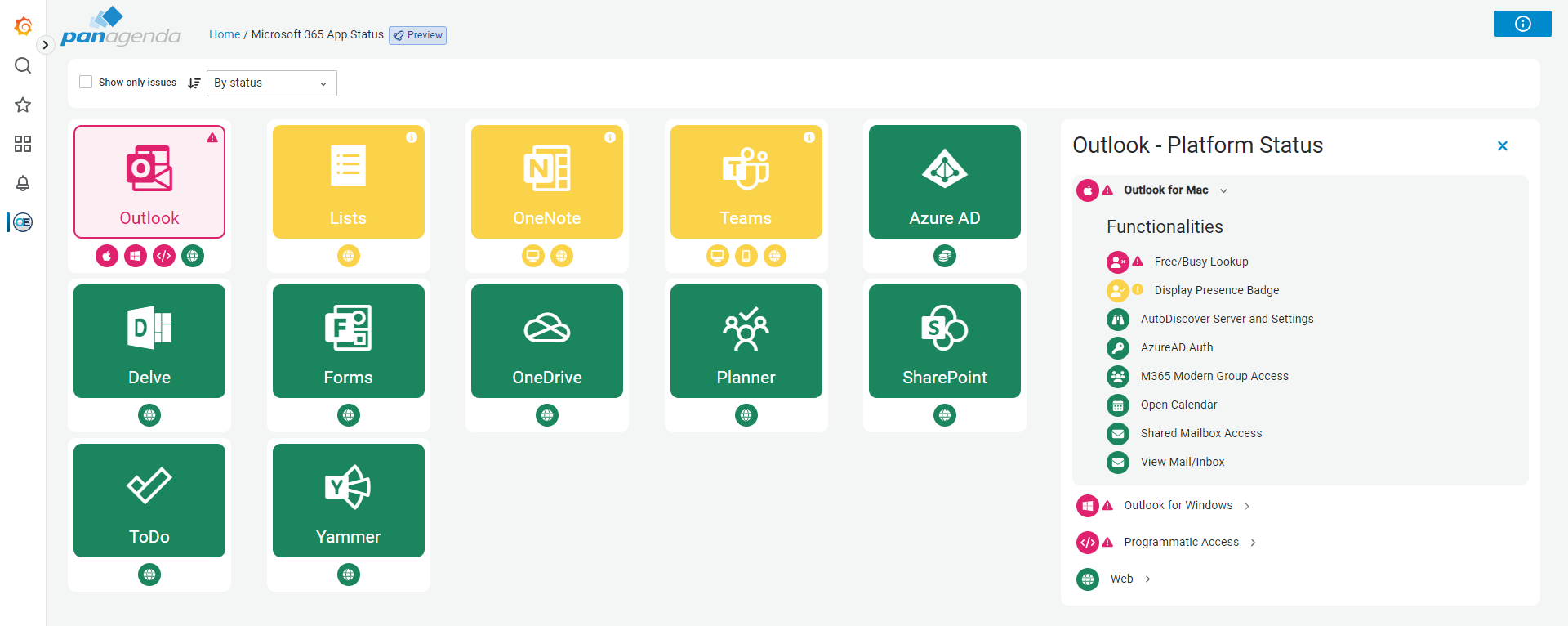Open the By status sort dropdown
Image resolution: width=1568 pixels, height=626 pixels.
[x=271, y=83]
